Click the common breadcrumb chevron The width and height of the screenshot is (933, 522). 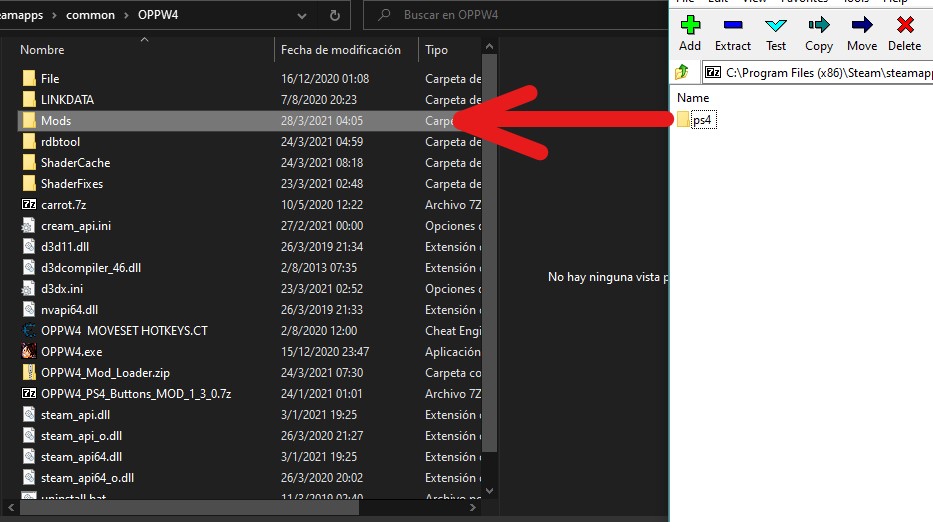[127, 15]
